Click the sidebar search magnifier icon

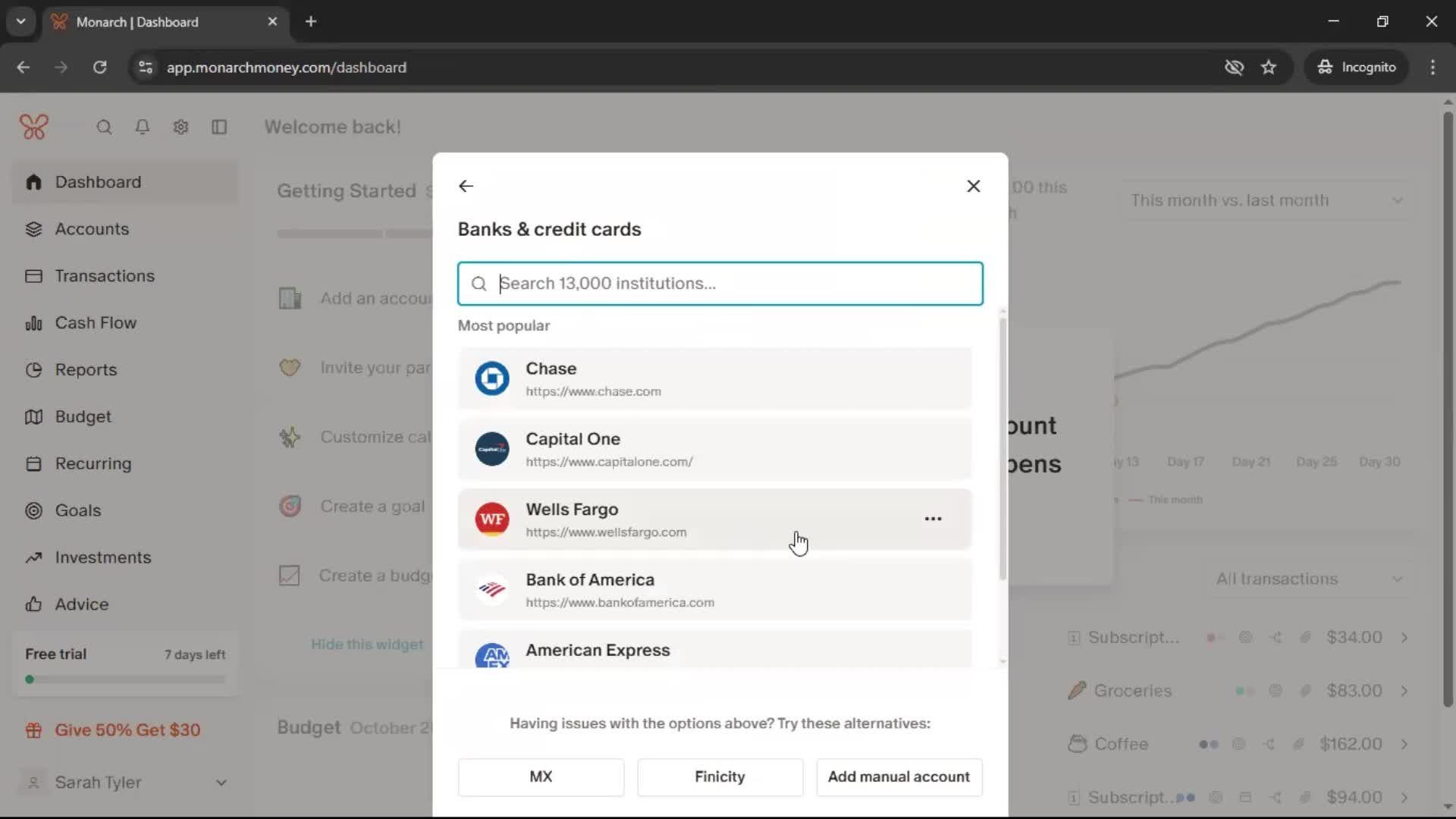[x=104, y=127]
